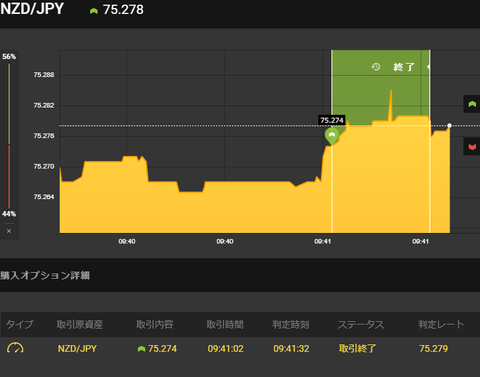The image size is (480, 377).
Task: Click the NZD/JPY title in the header
Action: (32, 9)
